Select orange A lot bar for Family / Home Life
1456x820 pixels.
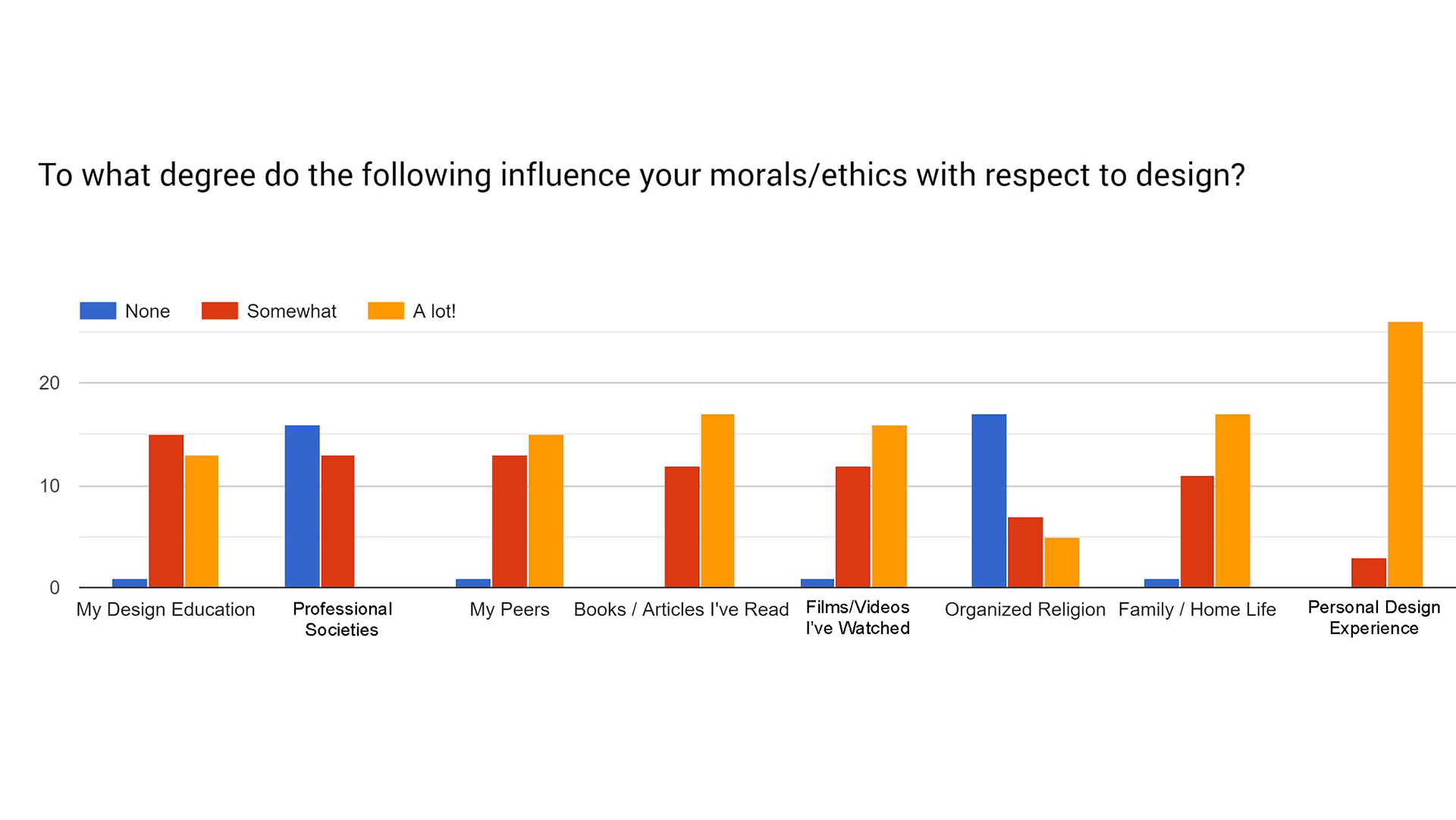pyautogui.click(x=1232, y=501)
